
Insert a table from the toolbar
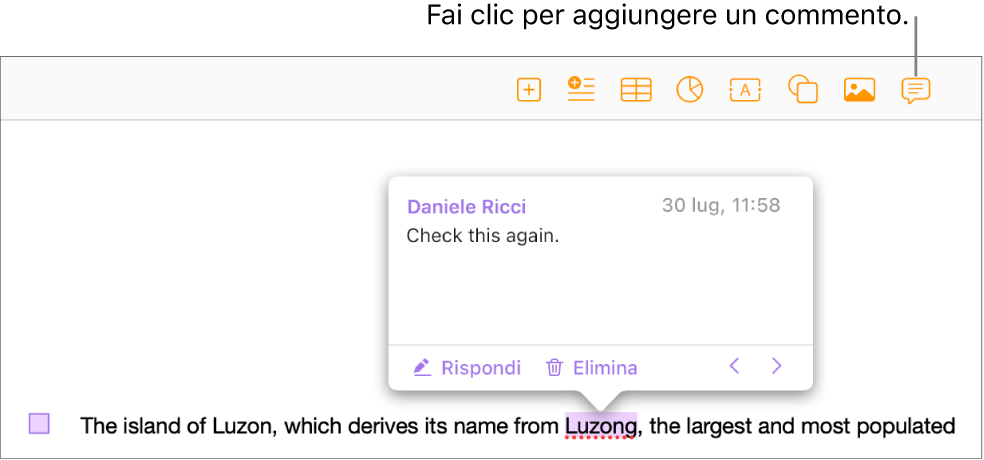coord(636,90)
